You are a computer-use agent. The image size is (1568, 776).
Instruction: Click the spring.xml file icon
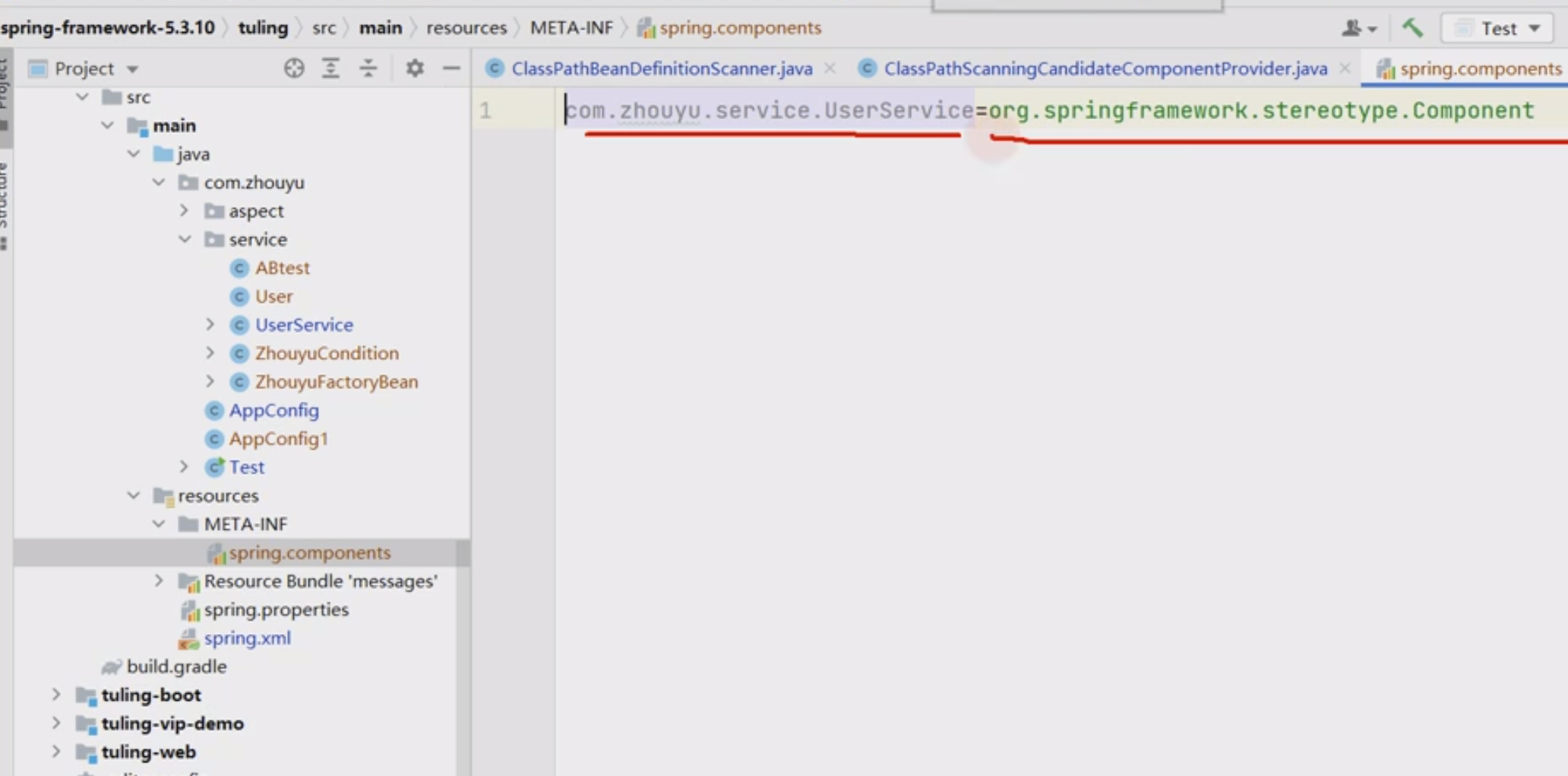coord(188,639)
